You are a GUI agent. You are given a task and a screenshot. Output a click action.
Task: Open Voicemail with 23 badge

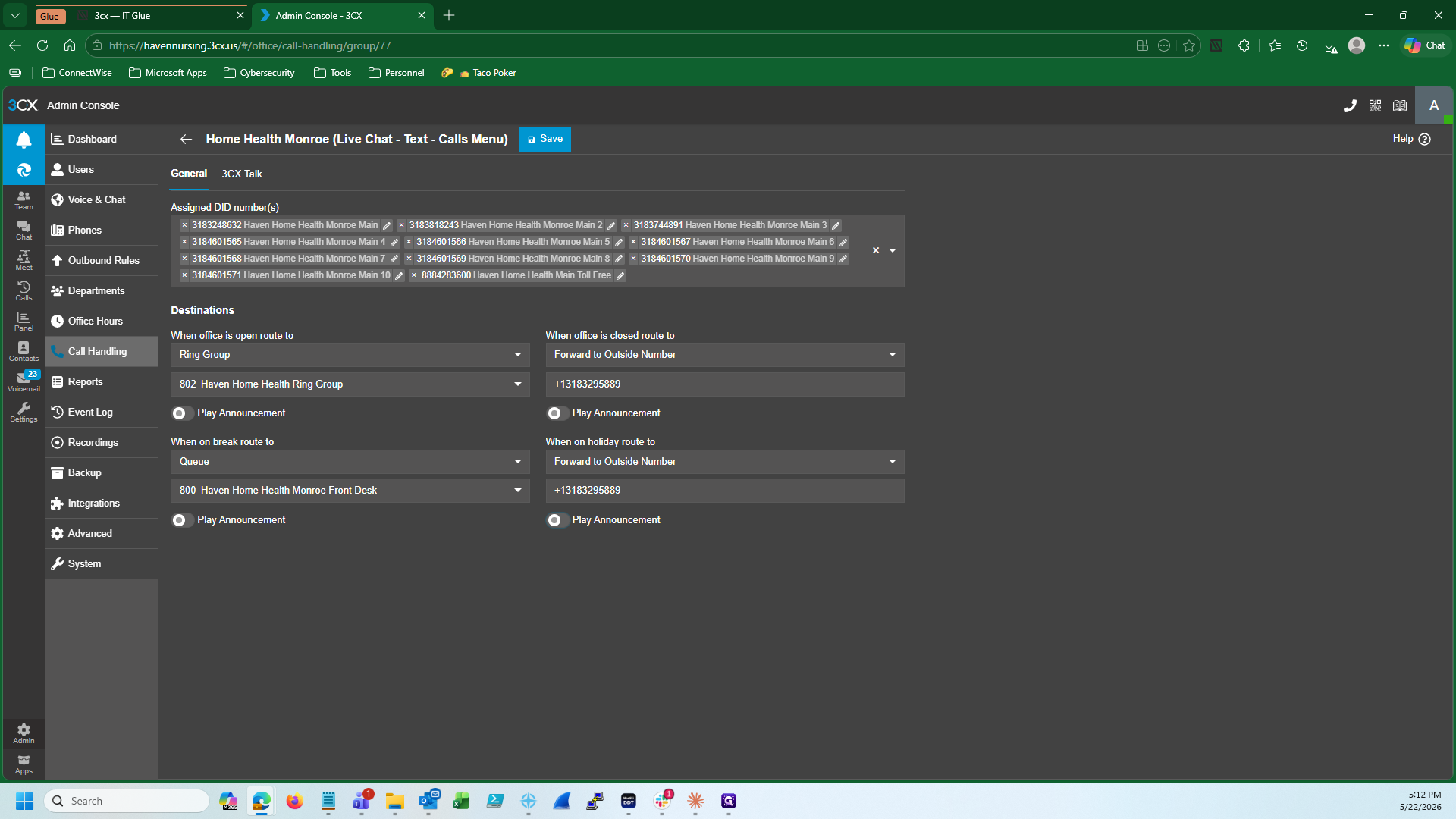pyautogui.click(x=24, y=381)
